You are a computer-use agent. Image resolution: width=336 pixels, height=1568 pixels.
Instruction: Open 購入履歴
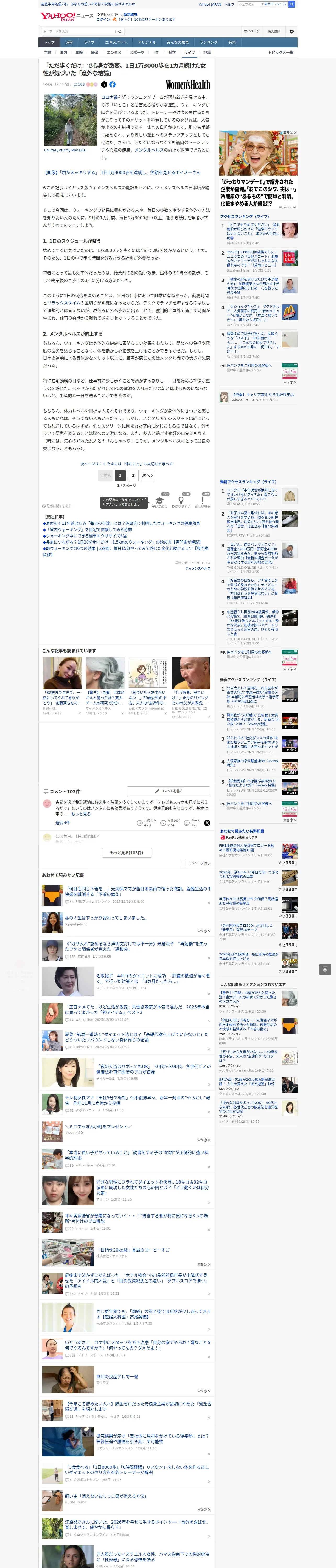click(274, 32)
